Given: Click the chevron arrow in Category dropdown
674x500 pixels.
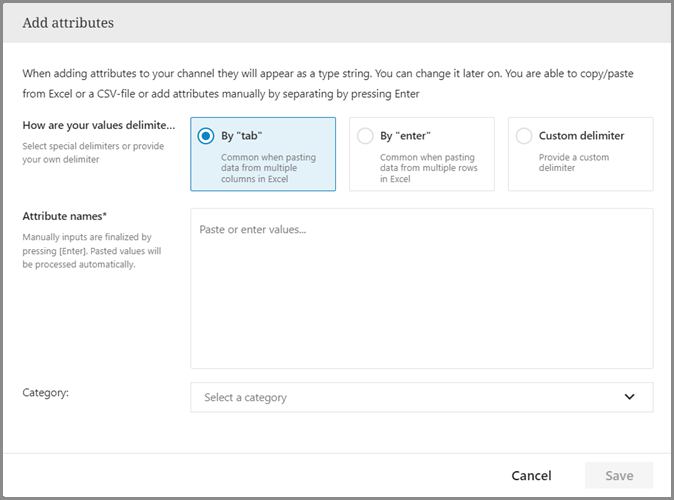Looking at the screenshot, I should [x=629, y=397].
